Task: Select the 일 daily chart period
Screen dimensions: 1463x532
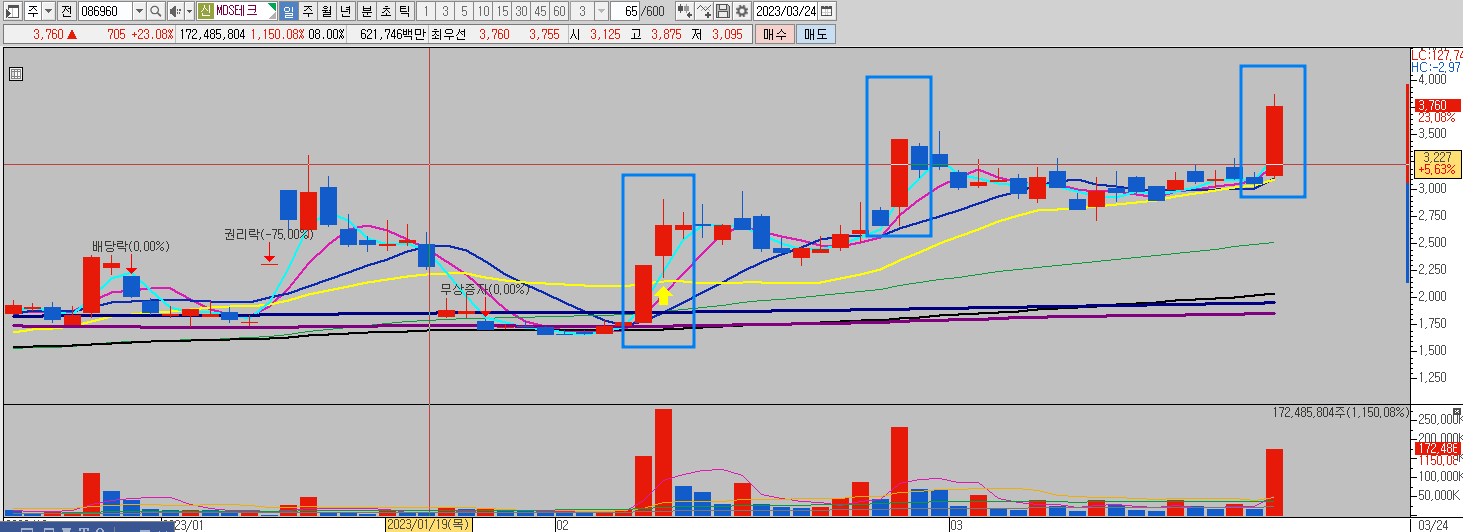Action: (288, 11)
